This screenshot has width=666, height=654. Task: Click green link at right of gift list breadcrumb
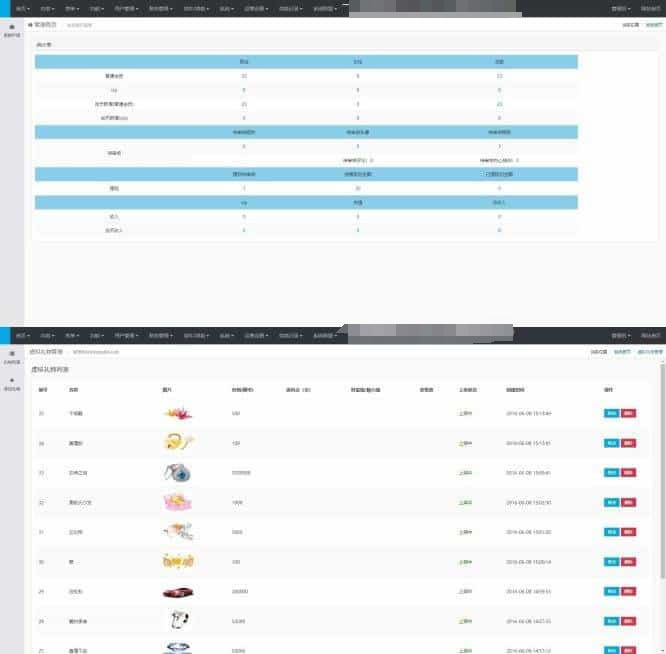(x=650, y=352)
